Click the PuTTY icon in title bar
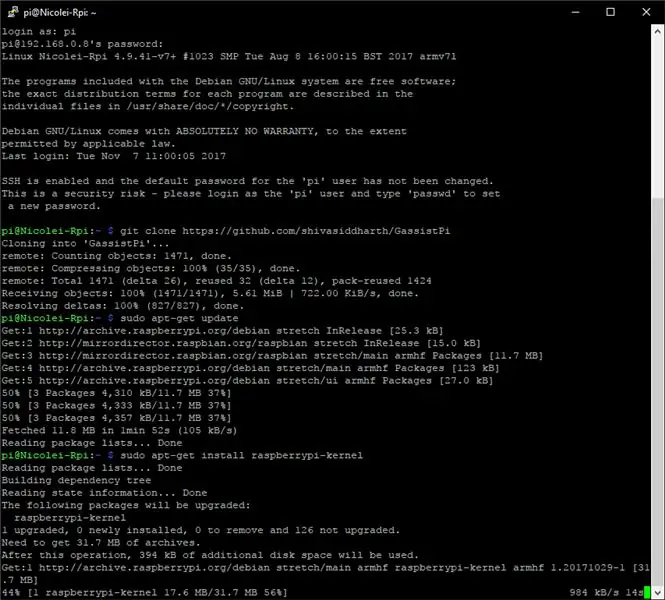The height and width of the screenshot is (600, 665). [x=13, y=12]
